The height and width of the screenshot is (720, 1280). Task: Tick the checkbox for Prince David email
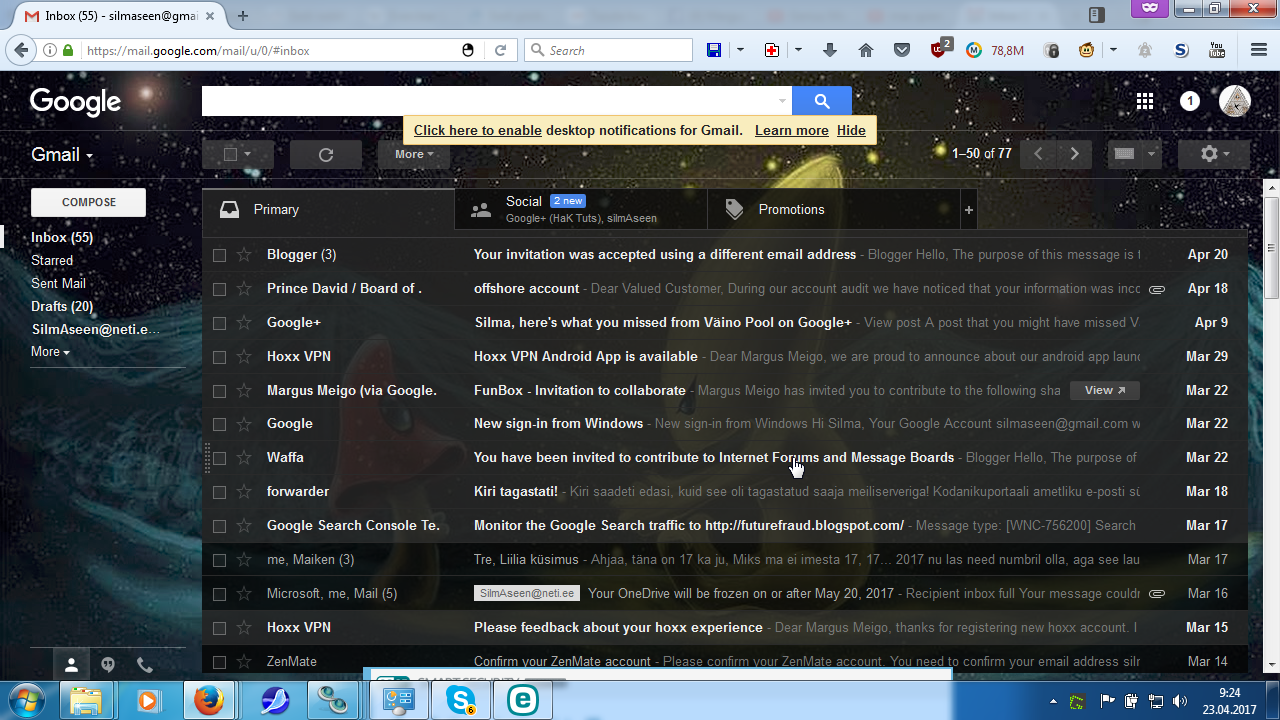coord(219,289)
